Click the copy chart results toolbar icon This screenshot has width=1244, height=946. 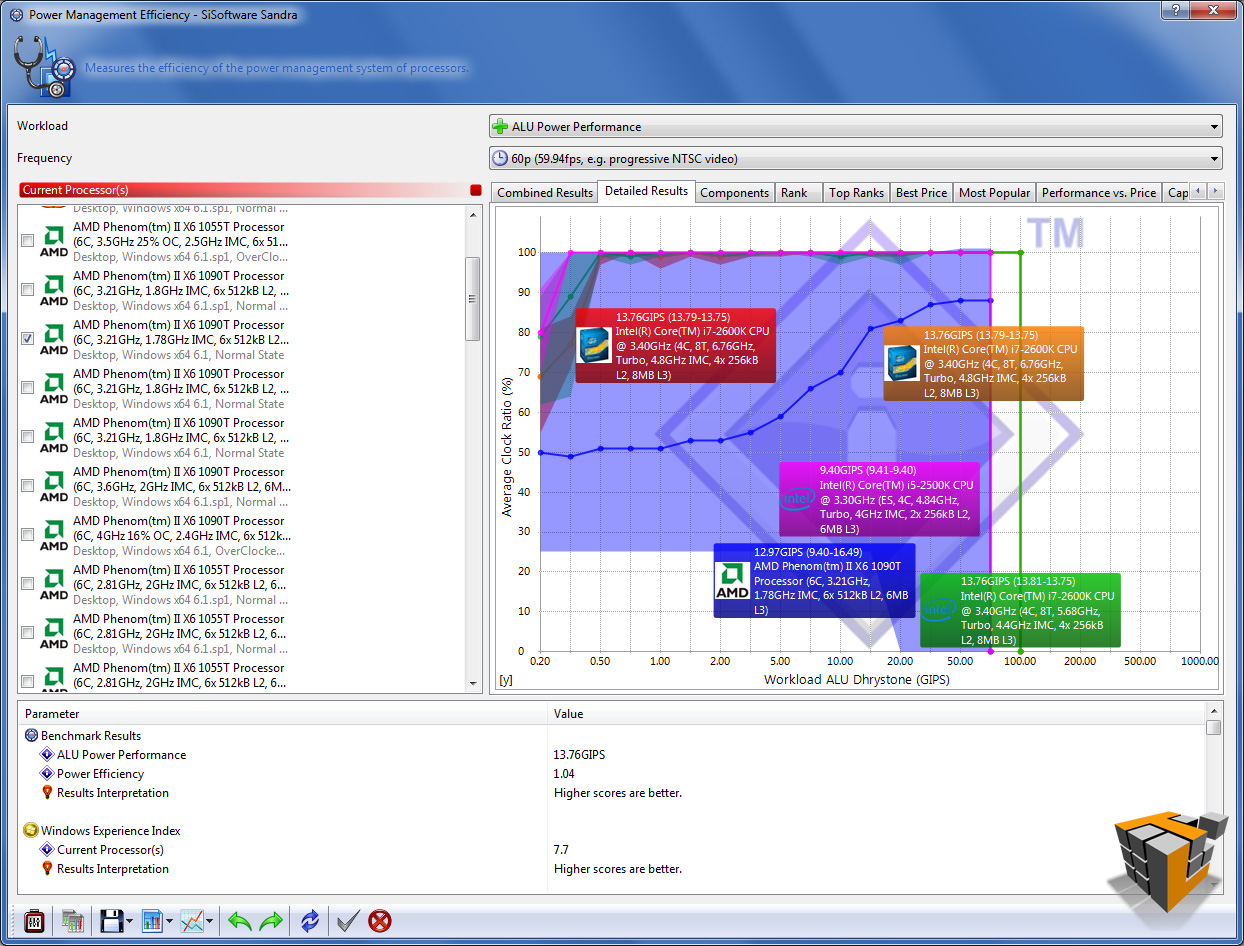tap(72, 921)
